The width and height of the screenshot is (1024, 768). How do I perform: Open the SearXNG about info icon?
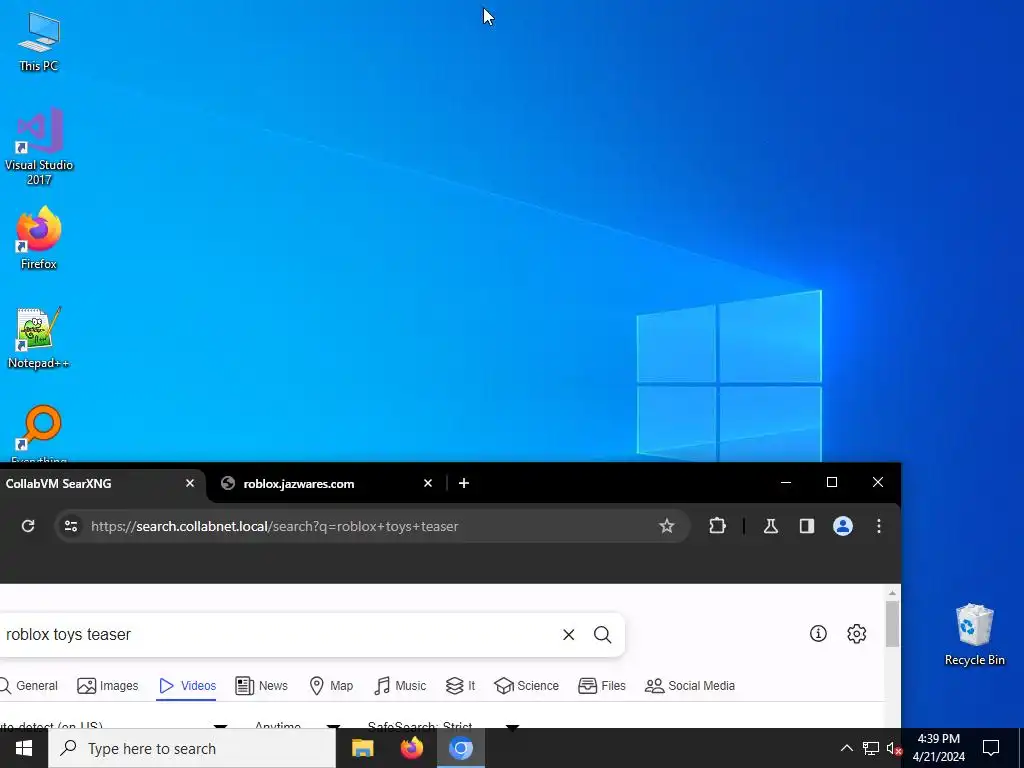(818, 633)
